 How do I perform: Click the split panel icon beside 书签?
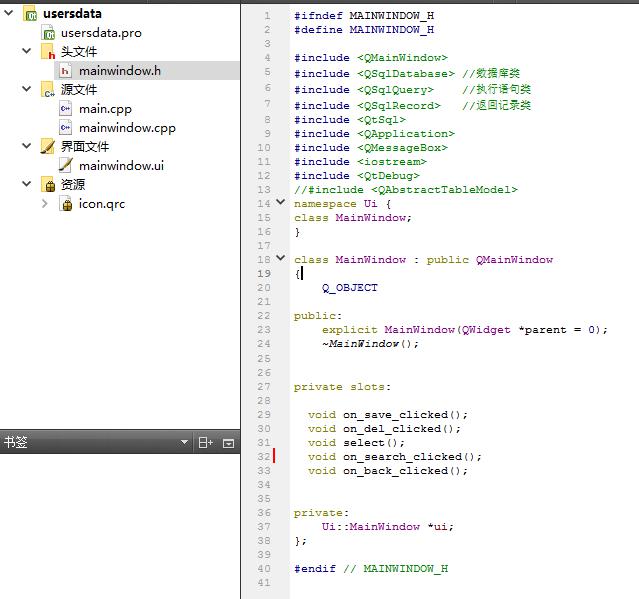coord(205,443)
